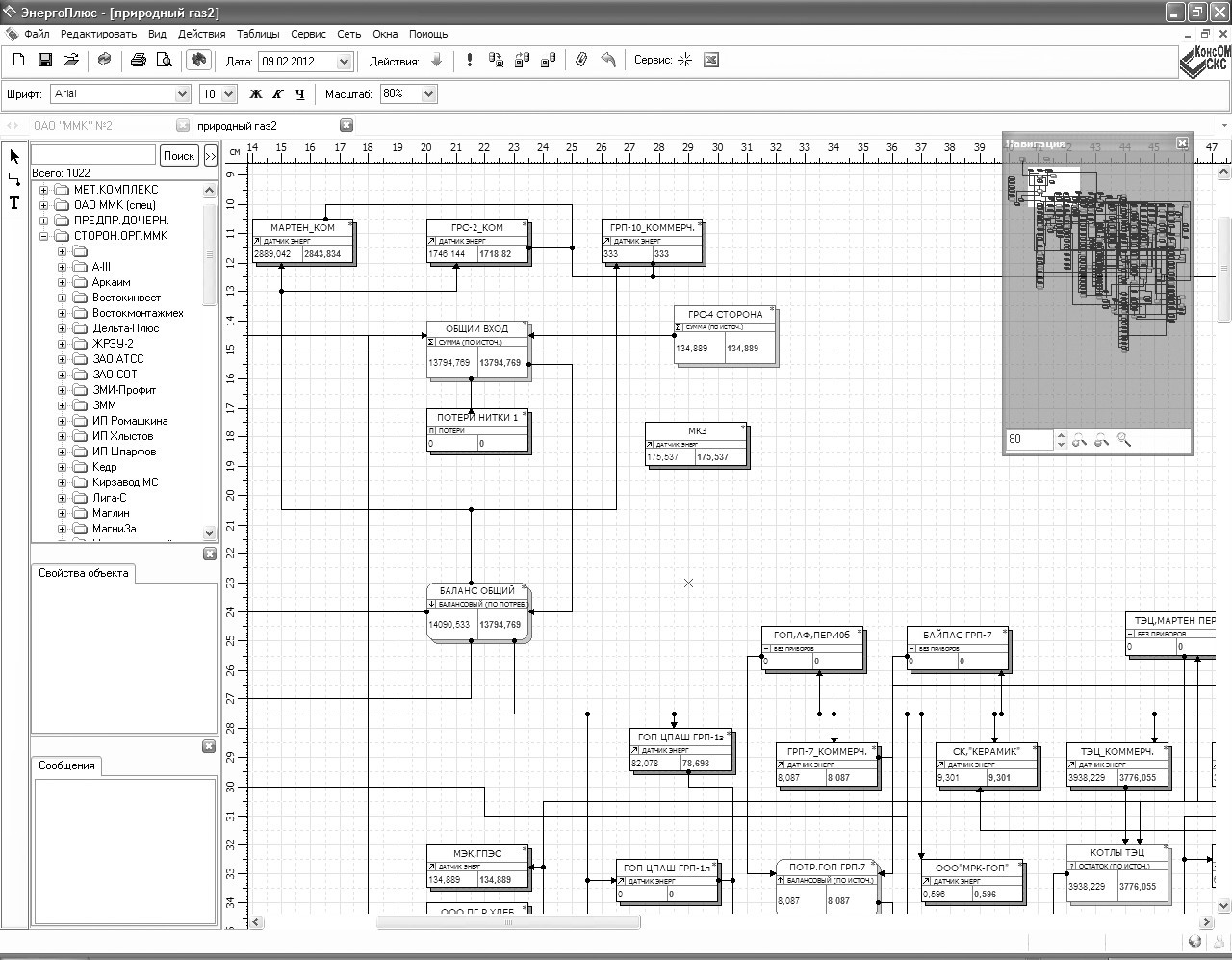The height and width of the screenshot is (960, 1232).
Task: Click the third magnifier in Навигация
Action: tap(1124, 440)
